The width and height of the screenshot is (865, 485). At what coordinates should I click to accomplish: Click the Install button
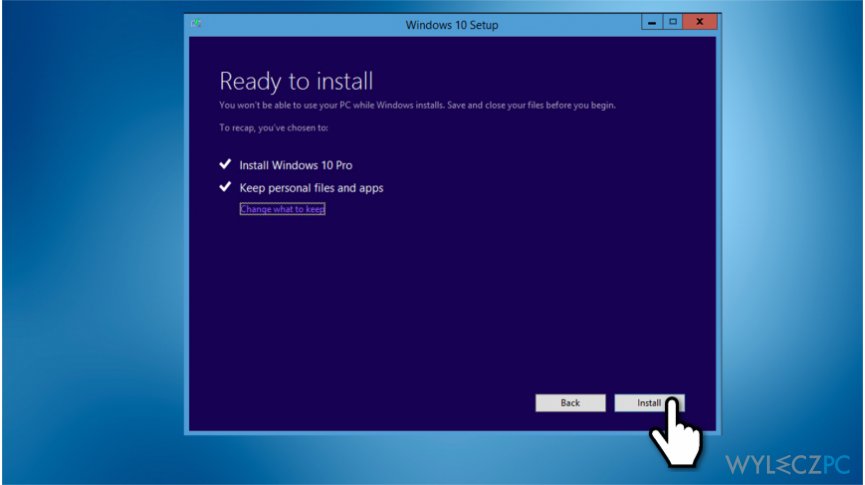coord(649,403)
